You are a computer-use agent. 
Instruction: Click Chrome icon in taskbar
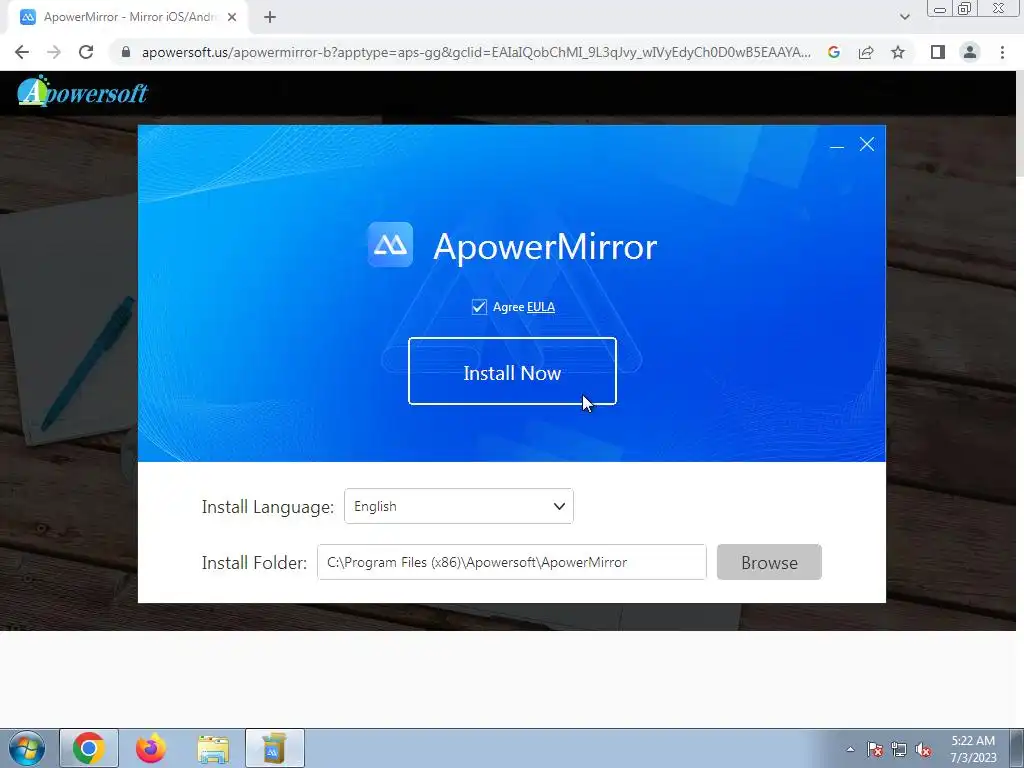pos(89,748)
